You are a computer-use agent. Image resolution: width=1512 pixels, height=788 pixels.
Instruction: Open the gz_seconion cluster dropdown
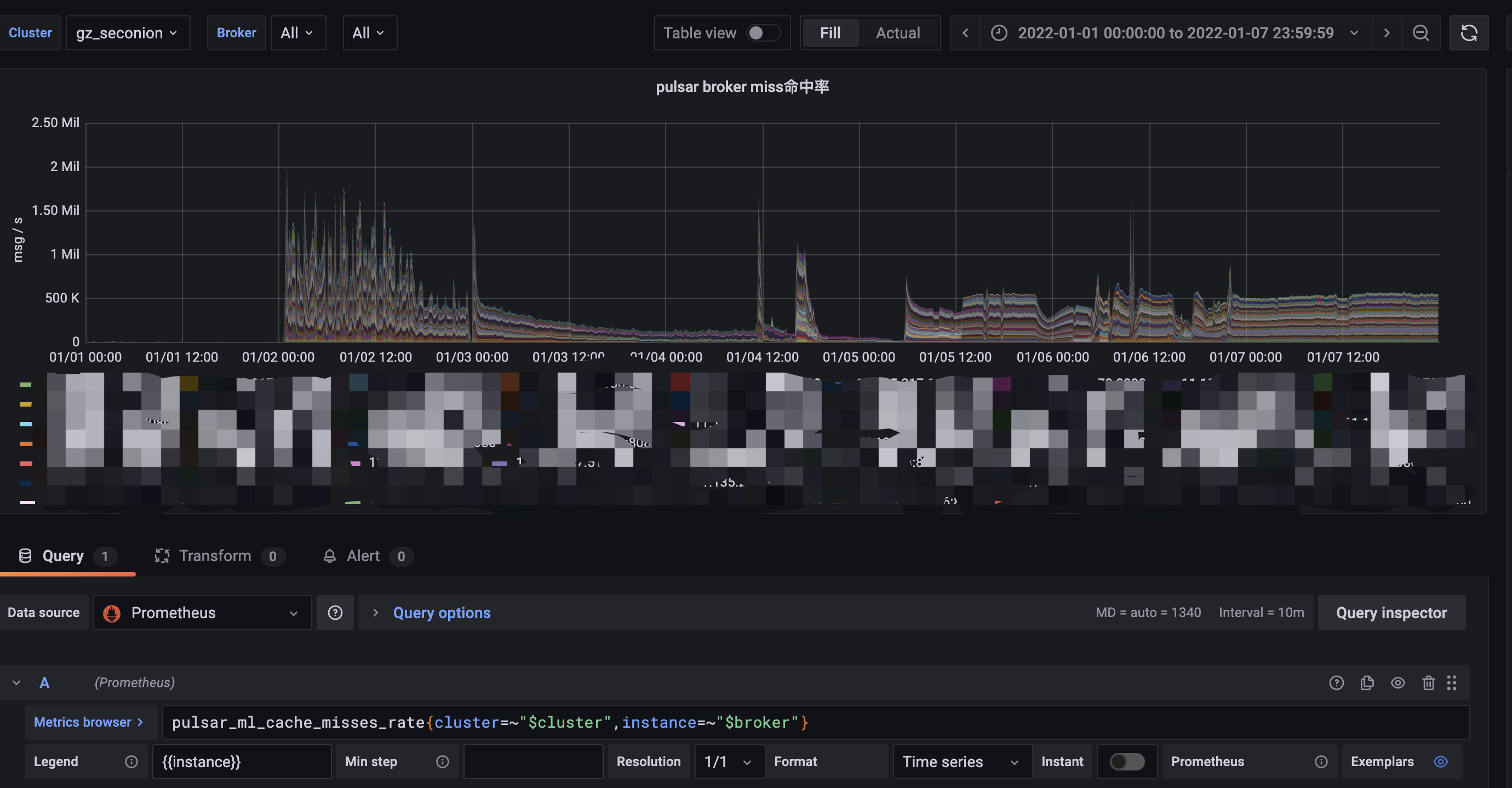pos(127,33)
